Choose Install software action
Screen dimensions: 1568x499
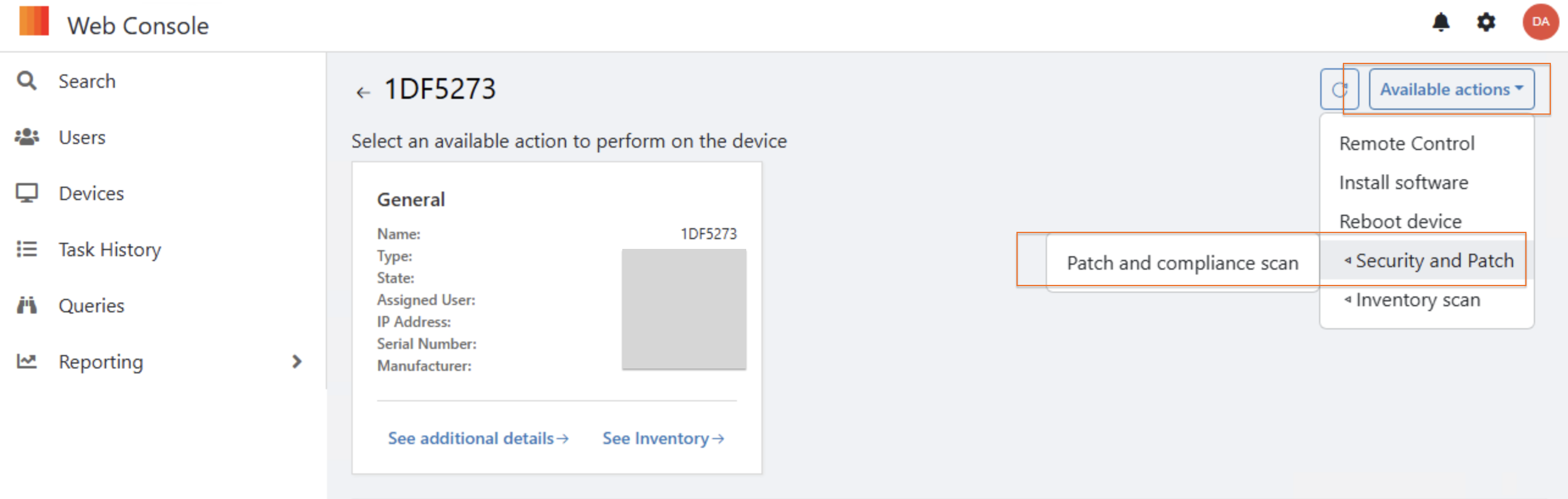pyautogui.click(x=1403, y=182)
